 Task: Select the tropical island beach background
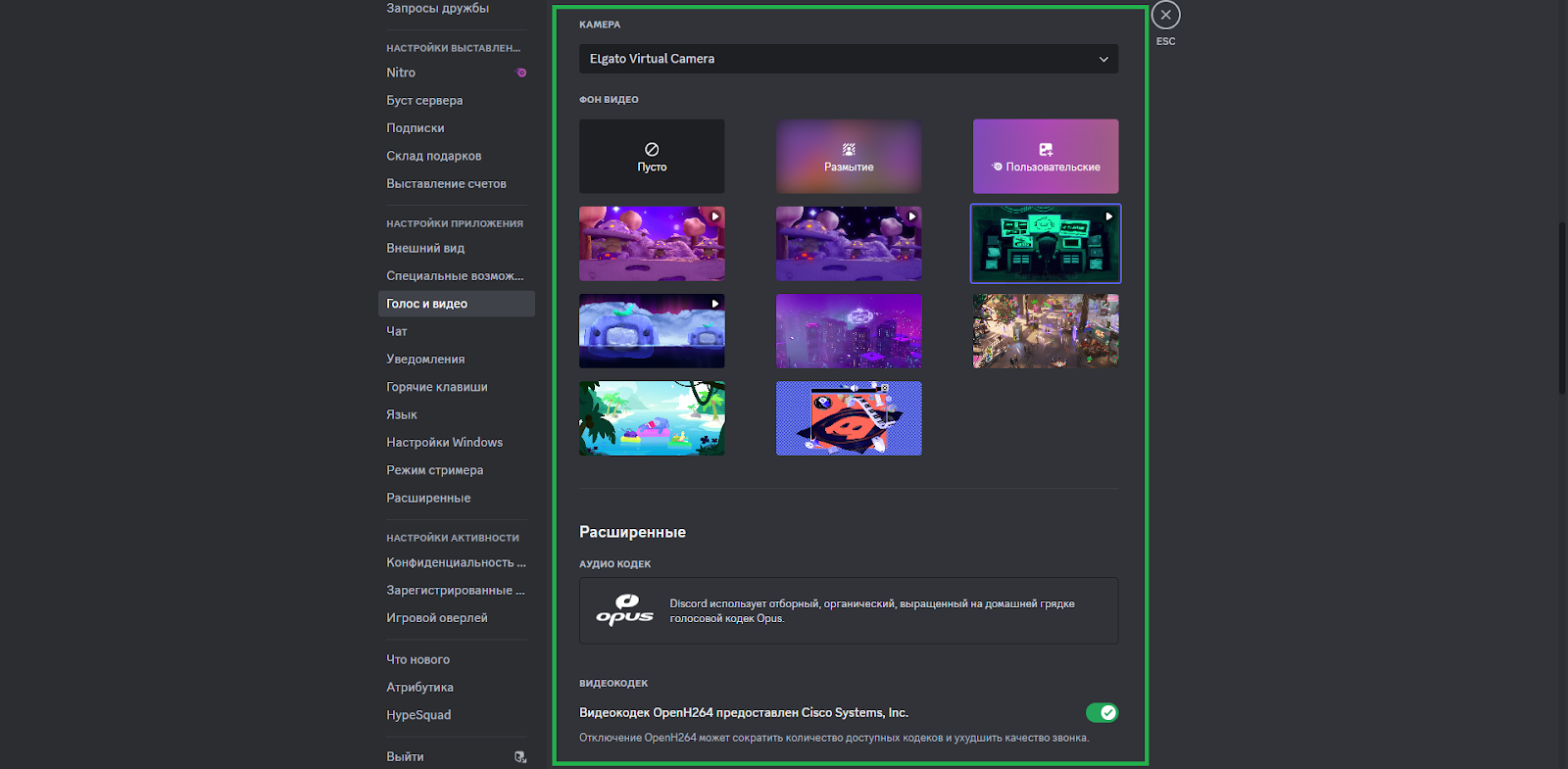652,418
